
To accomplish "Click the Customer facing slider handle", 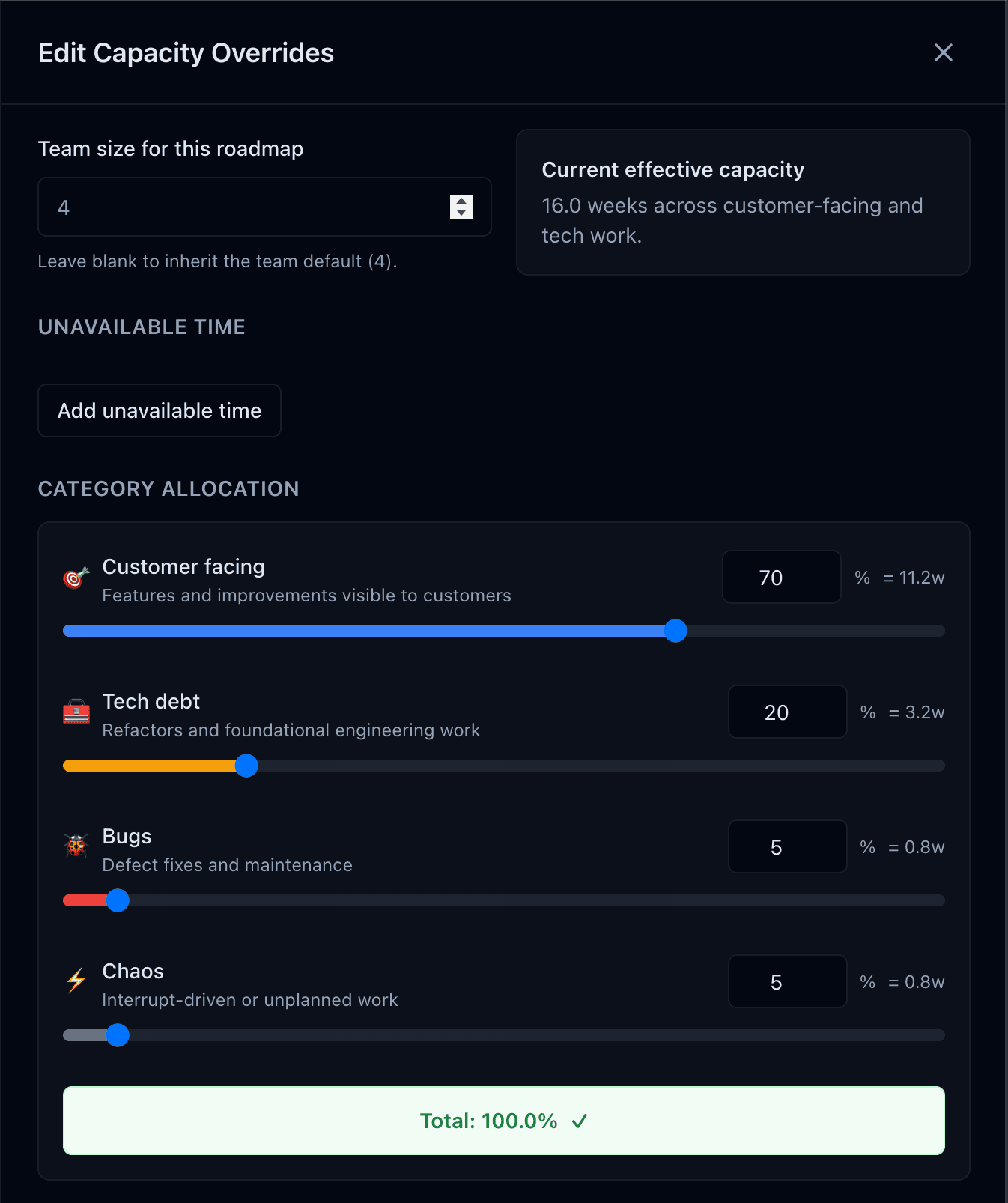I will (676, 631).
